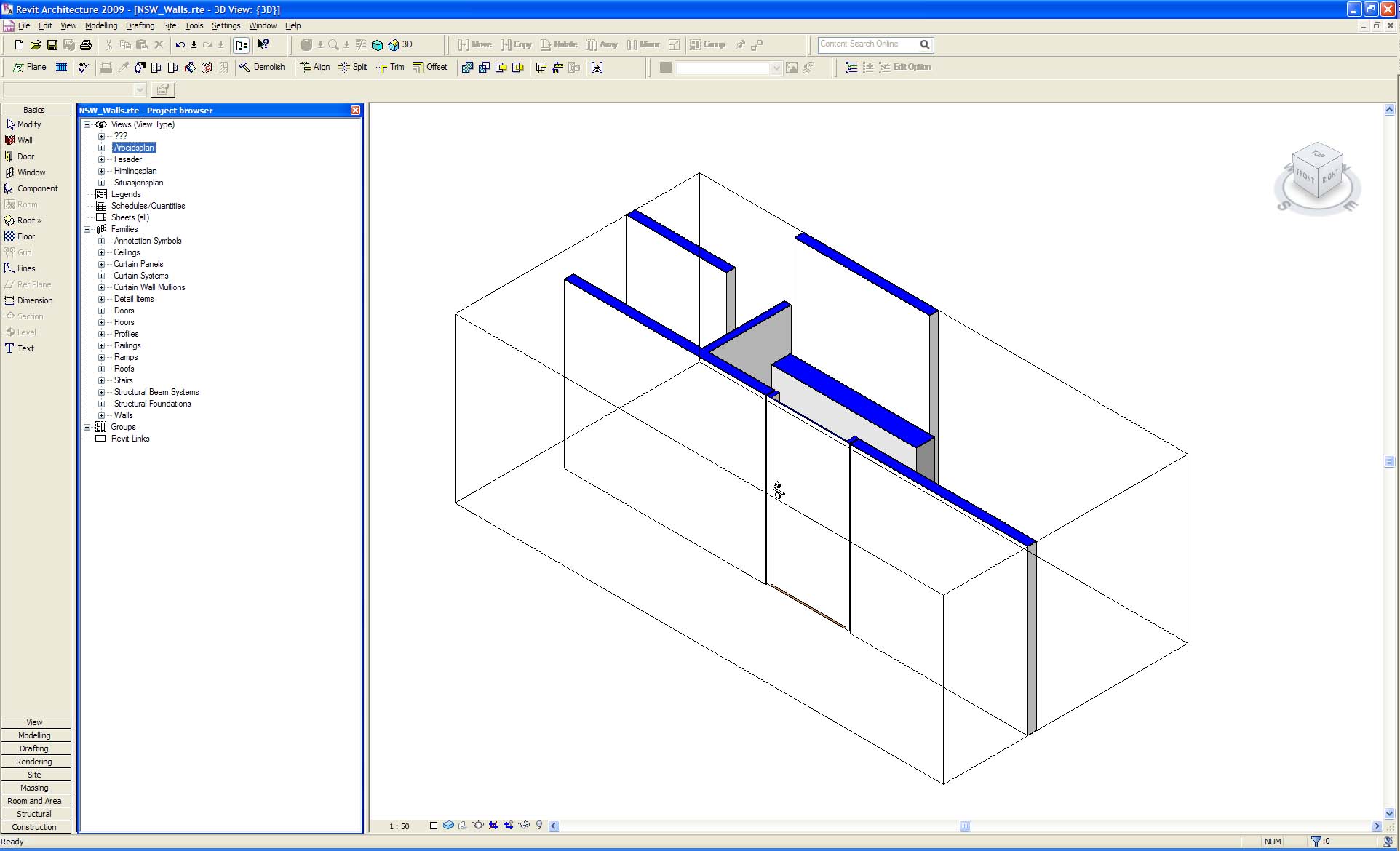The height and width of the screenshot is (851, 1400).
Task: Toggle reveal hidden elements lightbulb
Action: coord(539,826)
